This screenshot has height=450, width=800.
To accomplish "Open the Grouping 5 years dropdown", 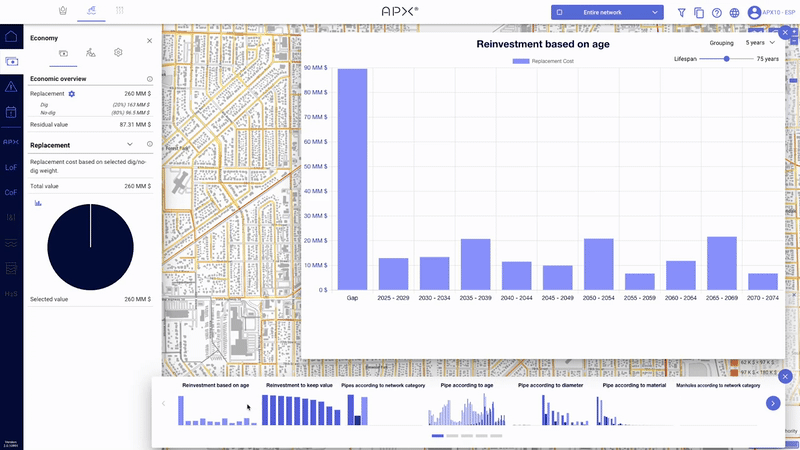I will 760,44.
